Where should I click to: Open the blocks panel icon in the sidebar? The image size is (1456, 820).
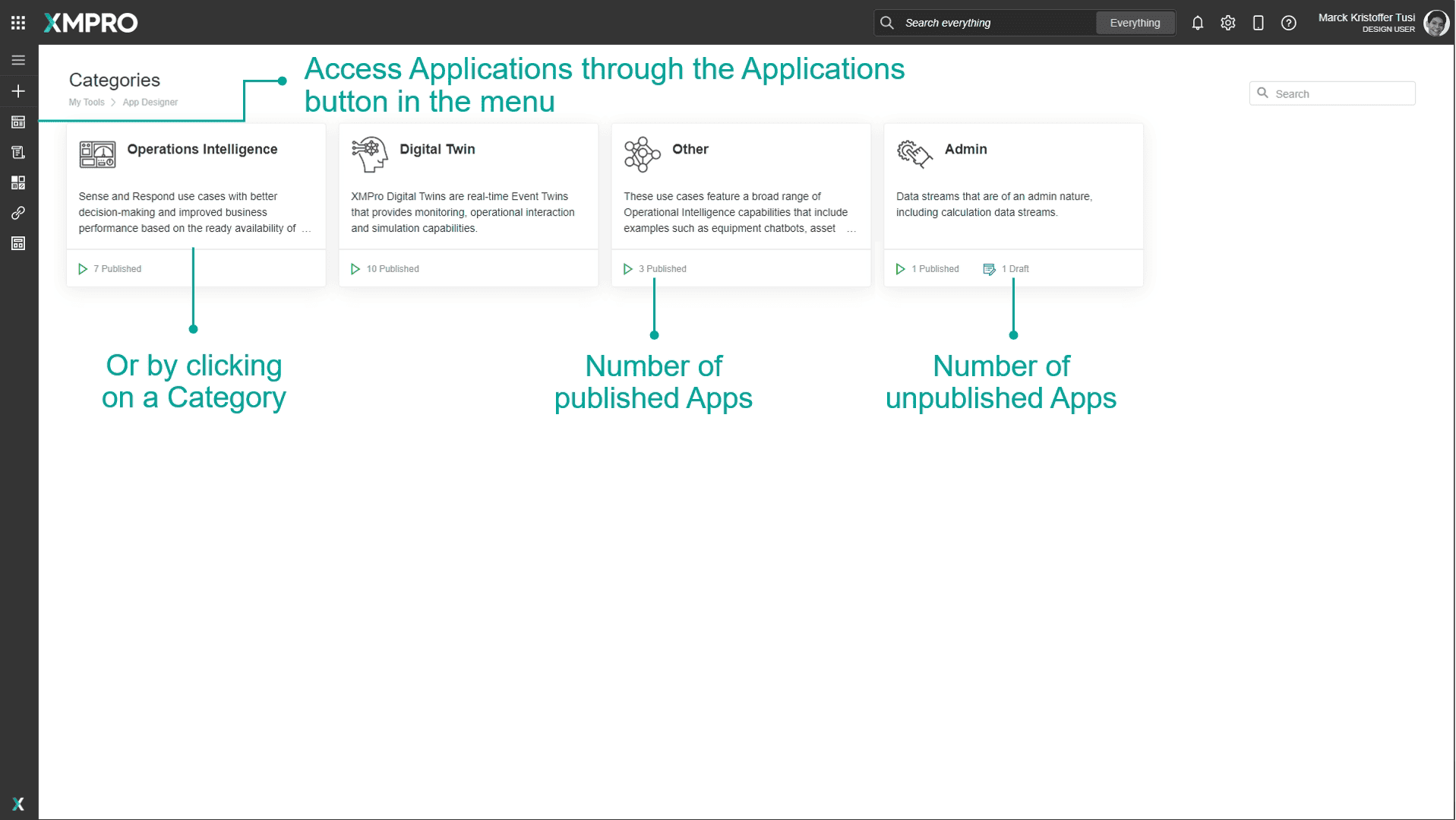[x=18, y=182]
